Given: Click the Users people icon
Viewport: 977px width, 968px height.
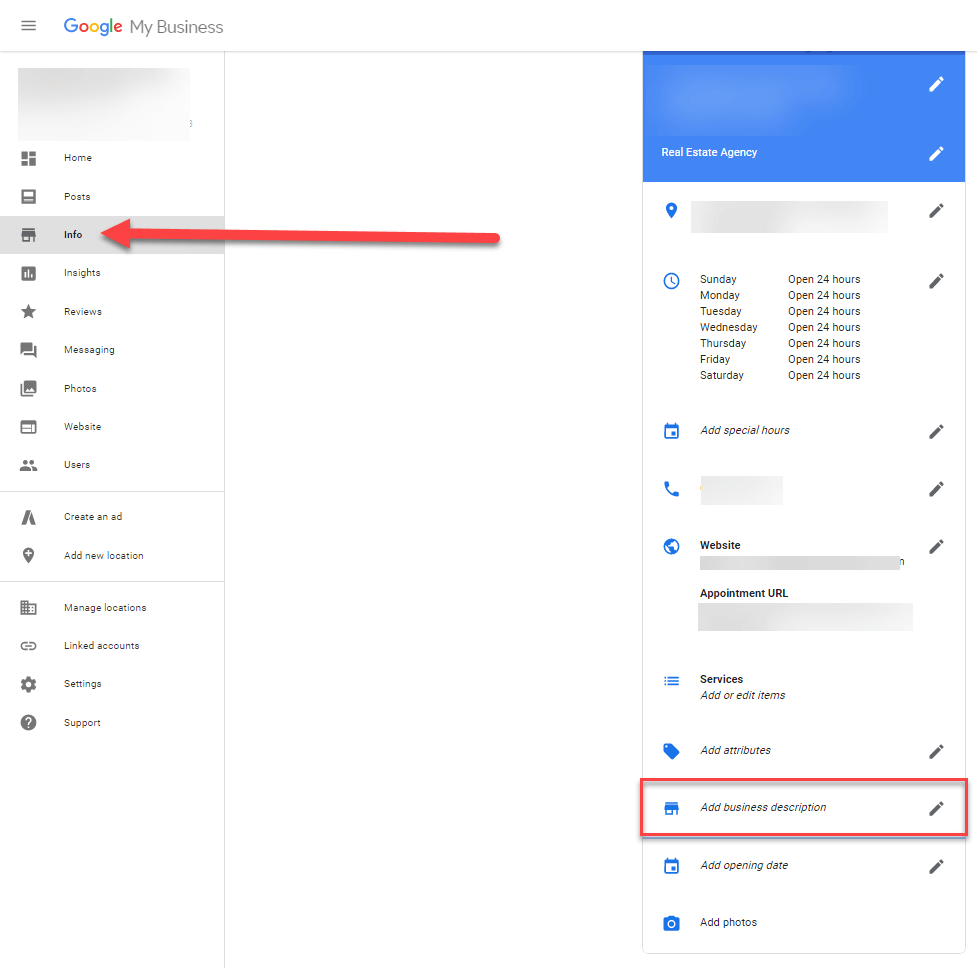Looking at the screenshot, I should pyautogui.click(x=29, y=465).
